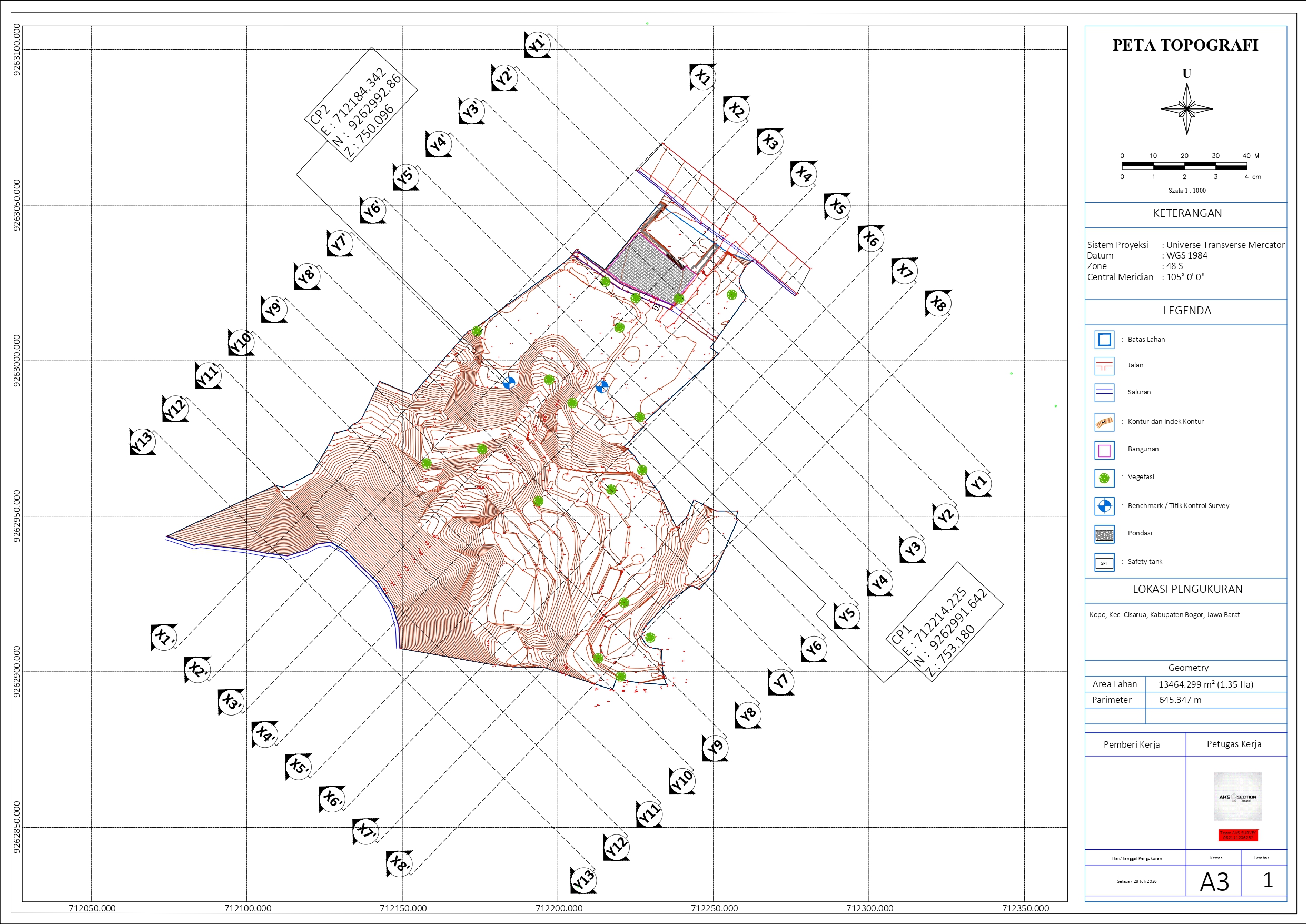Screen dimensions: 1307x924
Task: Click the red Team AKS Survey label
Action: point(1237,835)
